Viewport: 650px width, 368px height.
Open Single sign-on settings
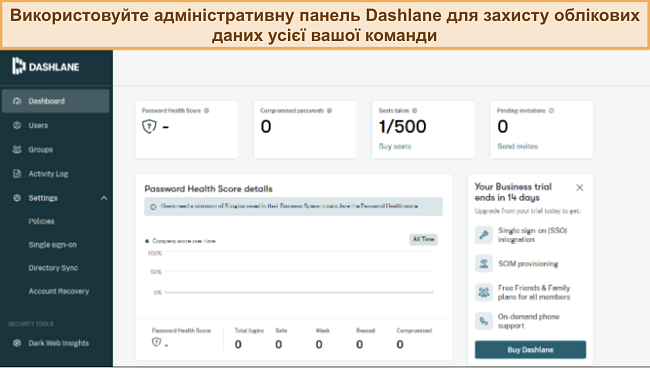pos(53,245)
